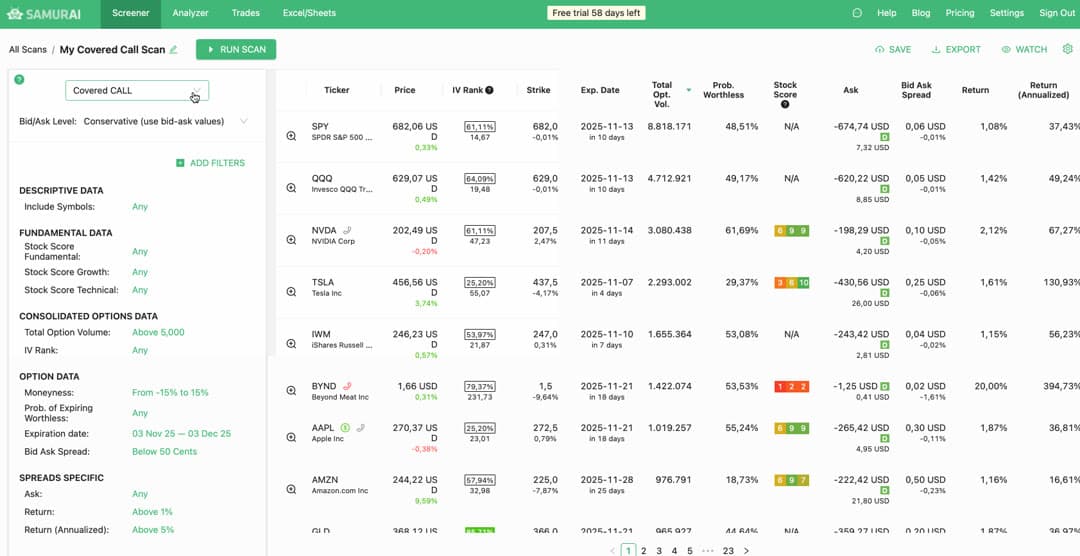Open the scan settings gear icon
The height and width of the screenshot is (556, 1080).
click(1068, 49)
